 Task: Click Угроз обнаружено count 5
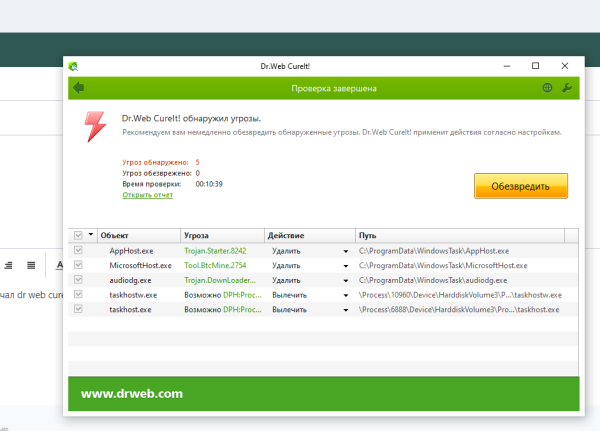tap(197, 162)
